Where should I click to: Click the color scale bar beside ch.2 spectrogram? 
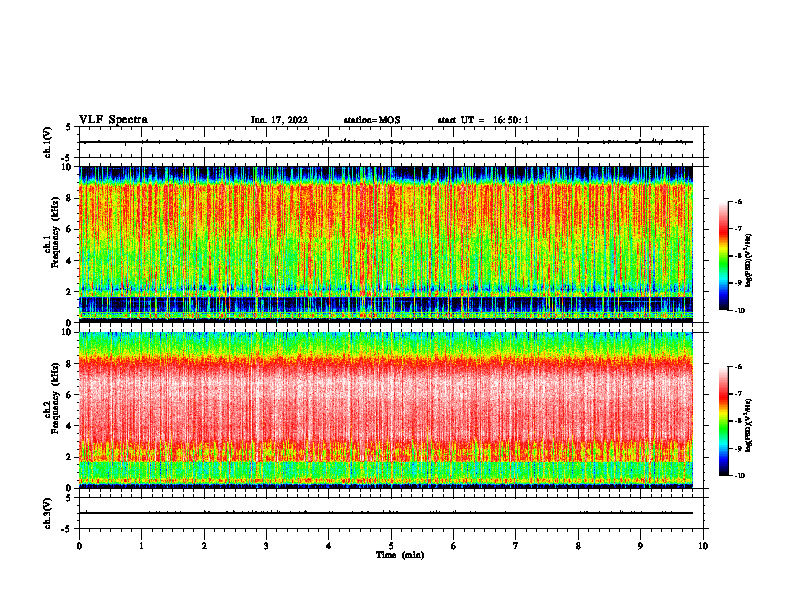pos(724,421)
